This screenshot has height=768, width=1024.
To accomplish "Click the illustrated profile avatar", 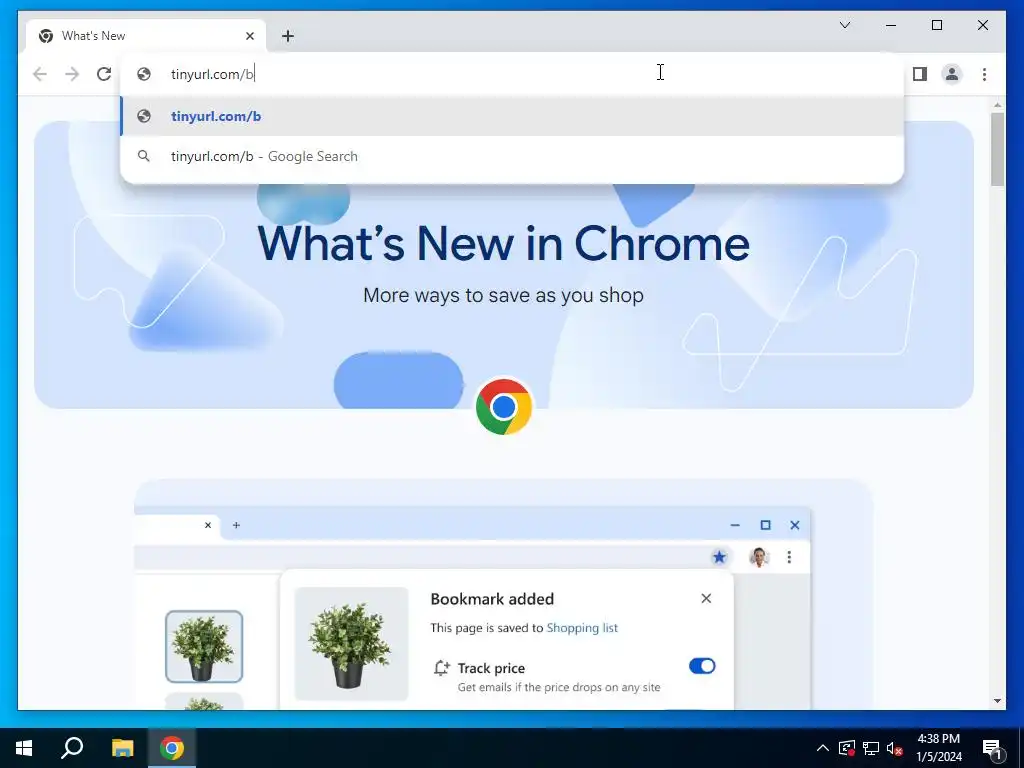I will [759, 557].
